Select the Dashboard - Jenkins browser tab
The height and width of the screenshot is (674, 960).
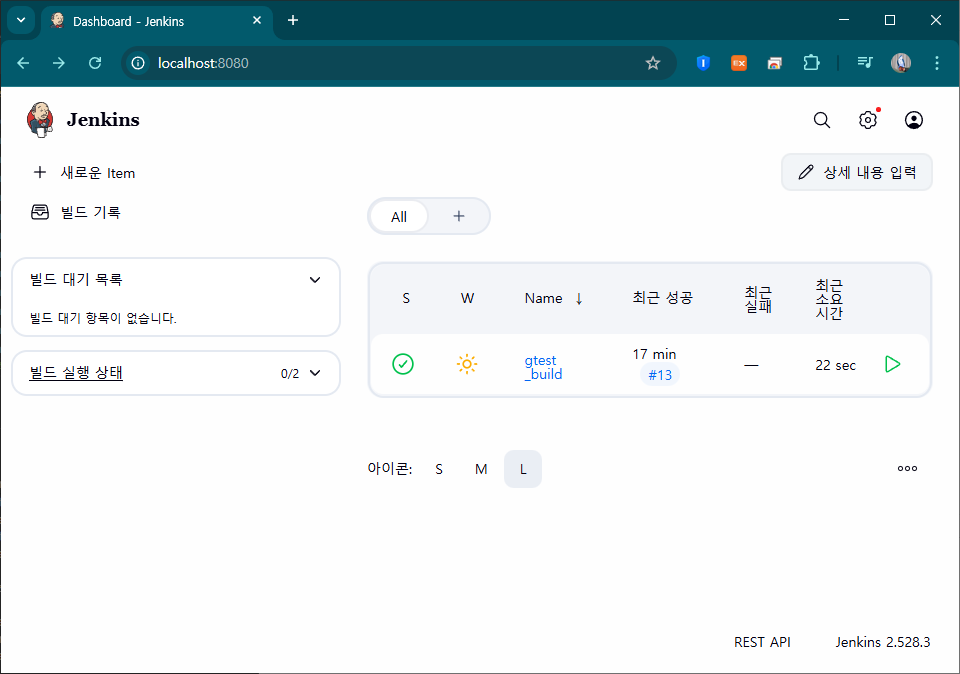click(157, 21)
